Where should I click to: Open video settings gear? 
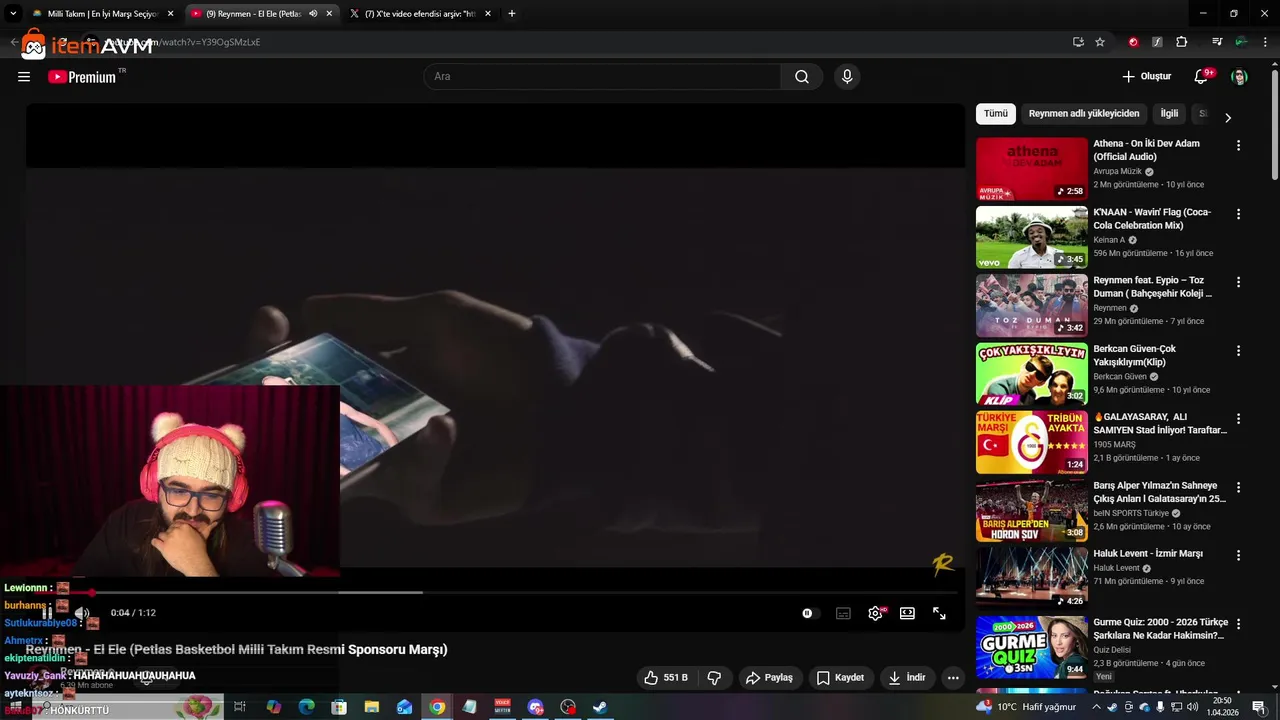[x=875, y=613]
